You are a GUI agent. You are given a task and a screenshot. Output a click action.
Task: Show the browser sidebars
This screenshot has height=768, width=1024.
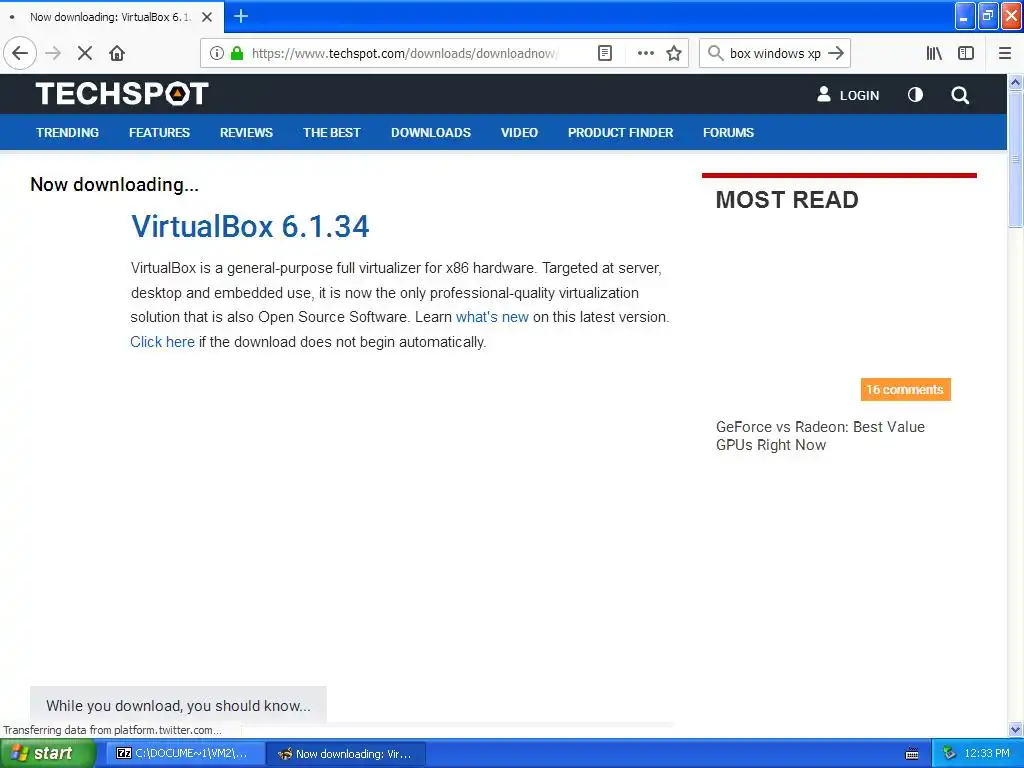point(966,53)
